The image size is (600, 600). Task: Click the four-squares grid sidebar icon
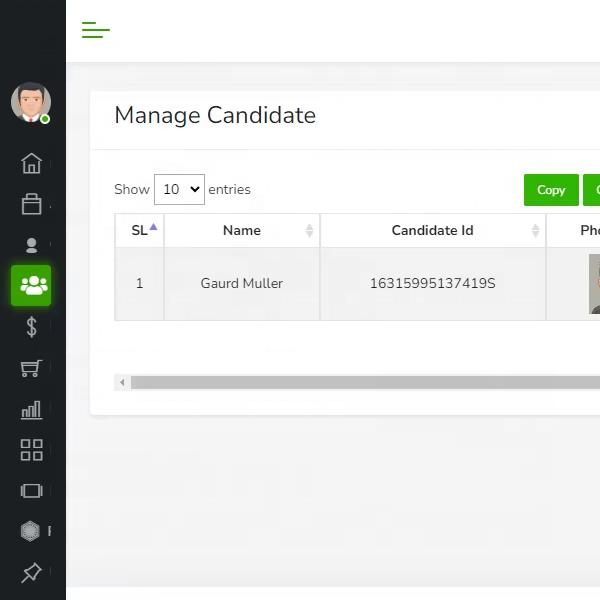(x=32, y=450)
